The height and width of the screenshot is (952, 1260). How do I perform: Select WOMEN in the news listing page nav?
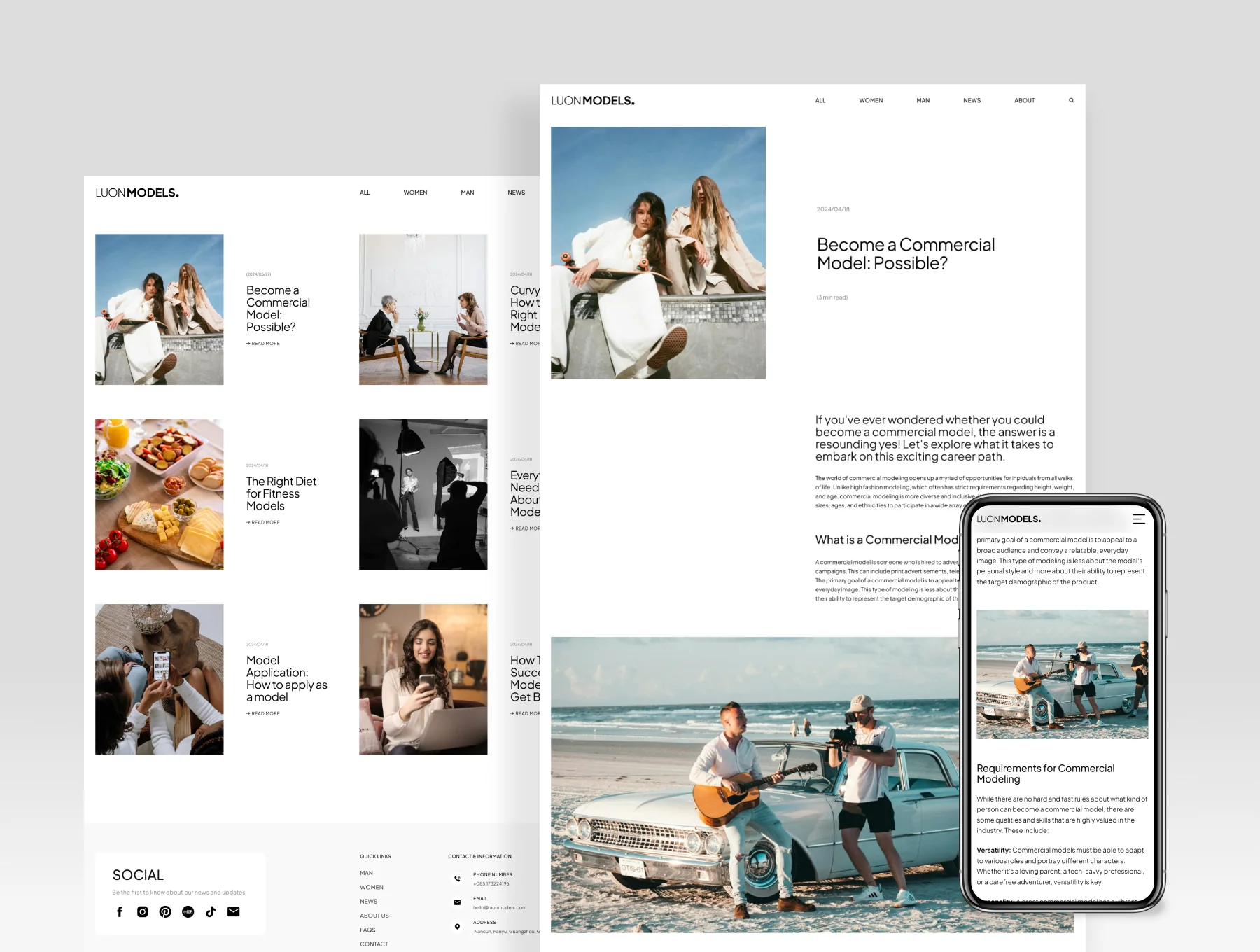coord(415,192)
